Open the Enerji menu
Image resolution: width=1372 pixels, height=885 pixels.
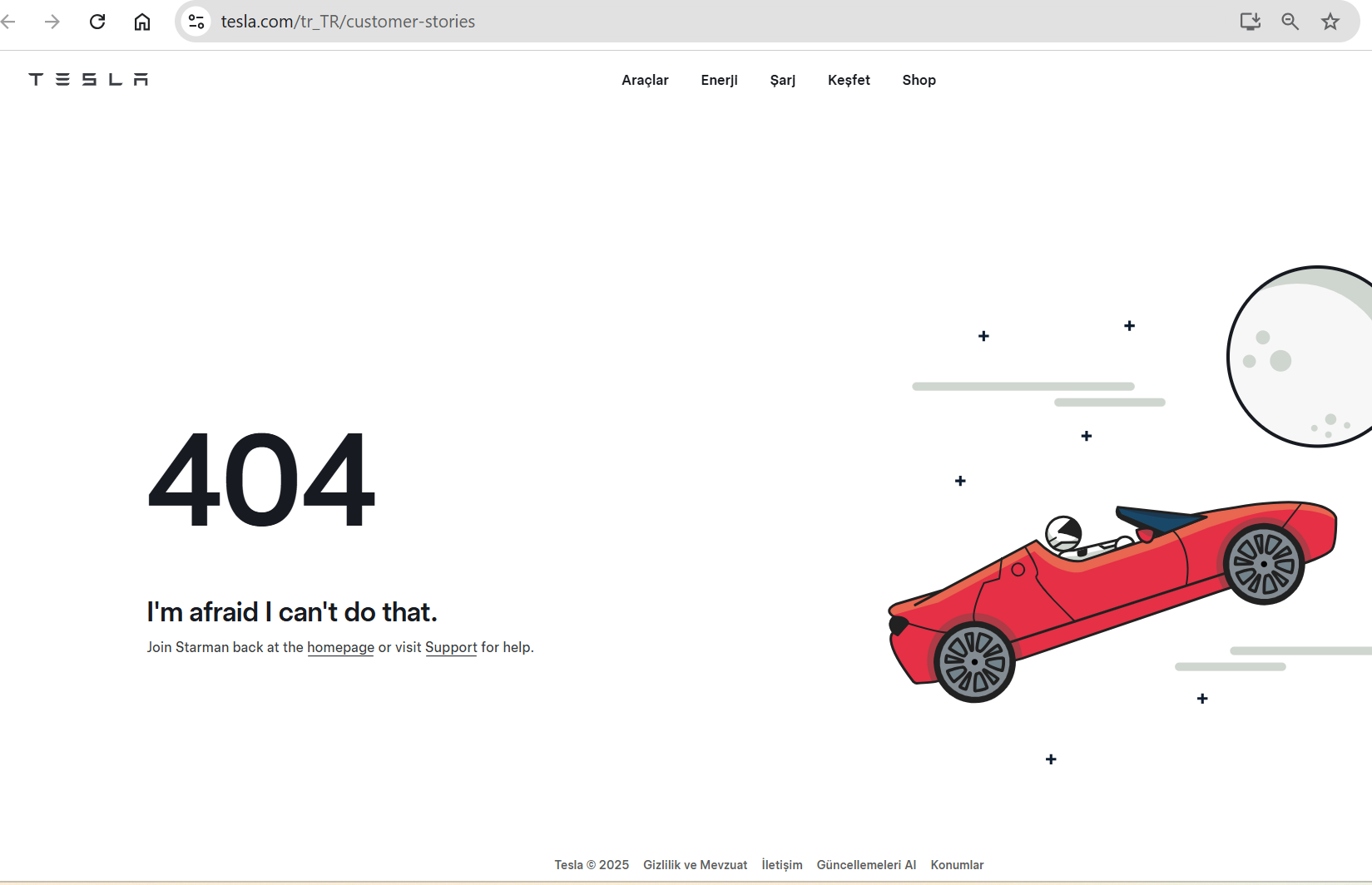pyautogui.click(x=719, y=80)
